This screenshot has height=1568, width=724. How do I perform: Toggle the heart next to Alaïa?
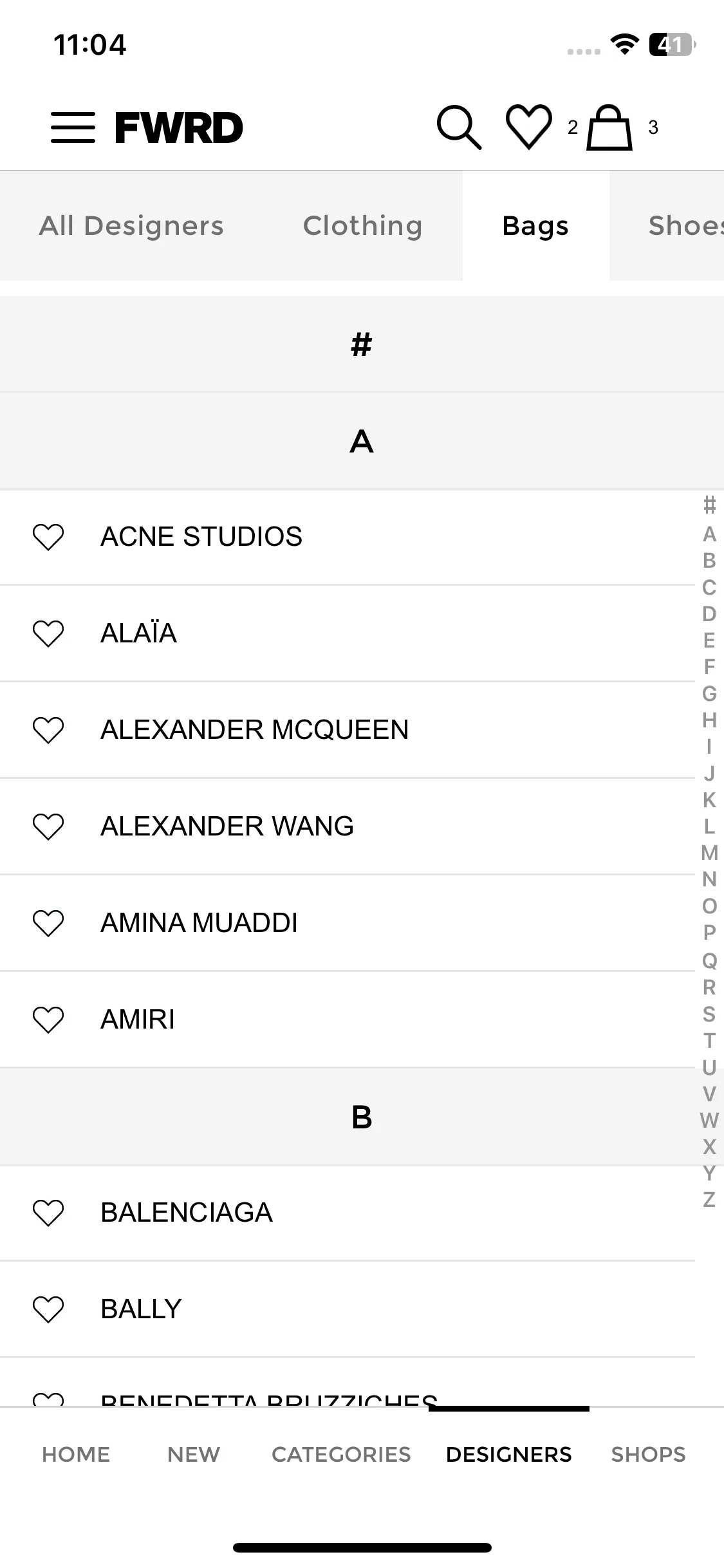tap(48, 633)
